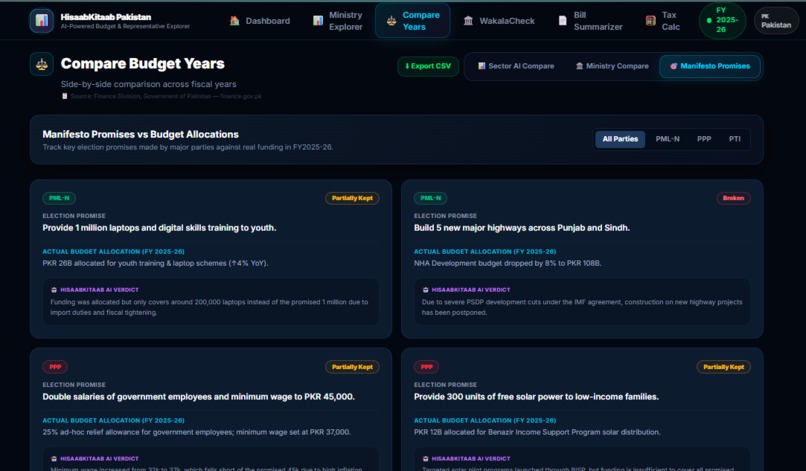Viewport: 806px width, 471px height.
Task: Click PPP tag on salaries promise card
Action: pyautogui.click(x=55, y=367)
